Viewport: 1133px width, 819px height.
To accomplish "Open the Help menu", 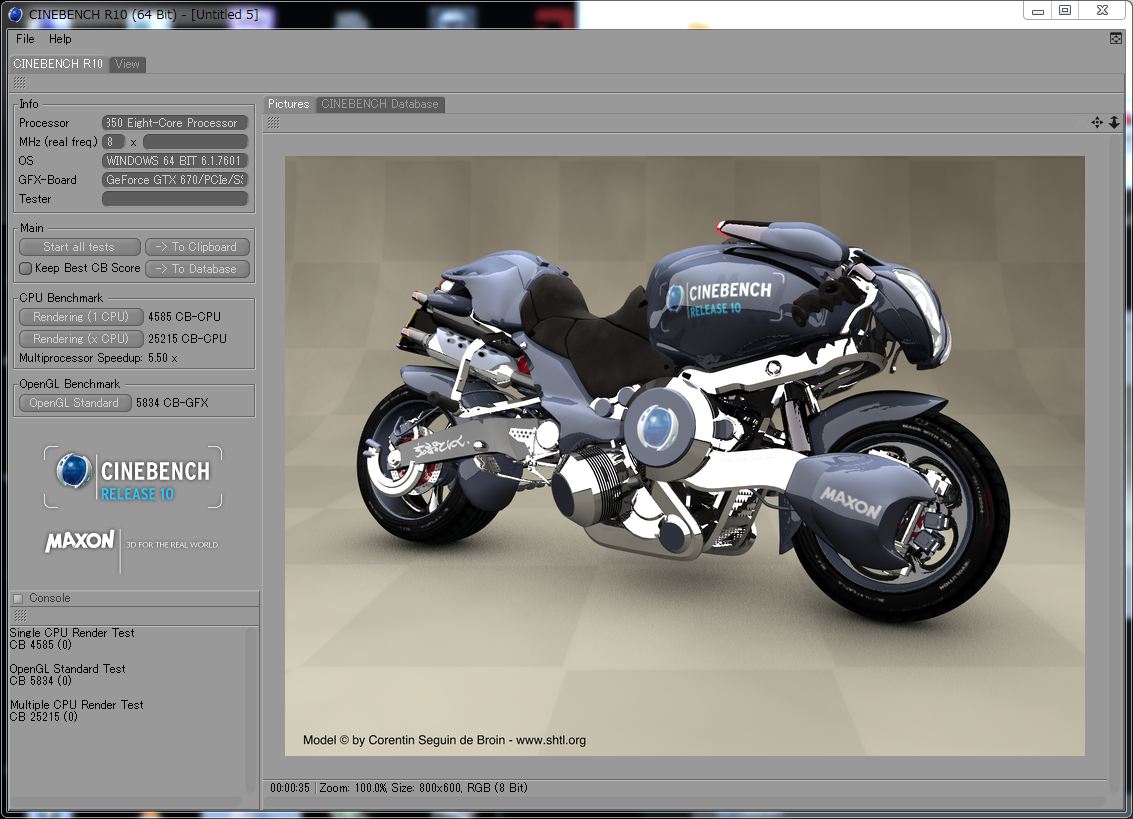I will click(60, 39).
